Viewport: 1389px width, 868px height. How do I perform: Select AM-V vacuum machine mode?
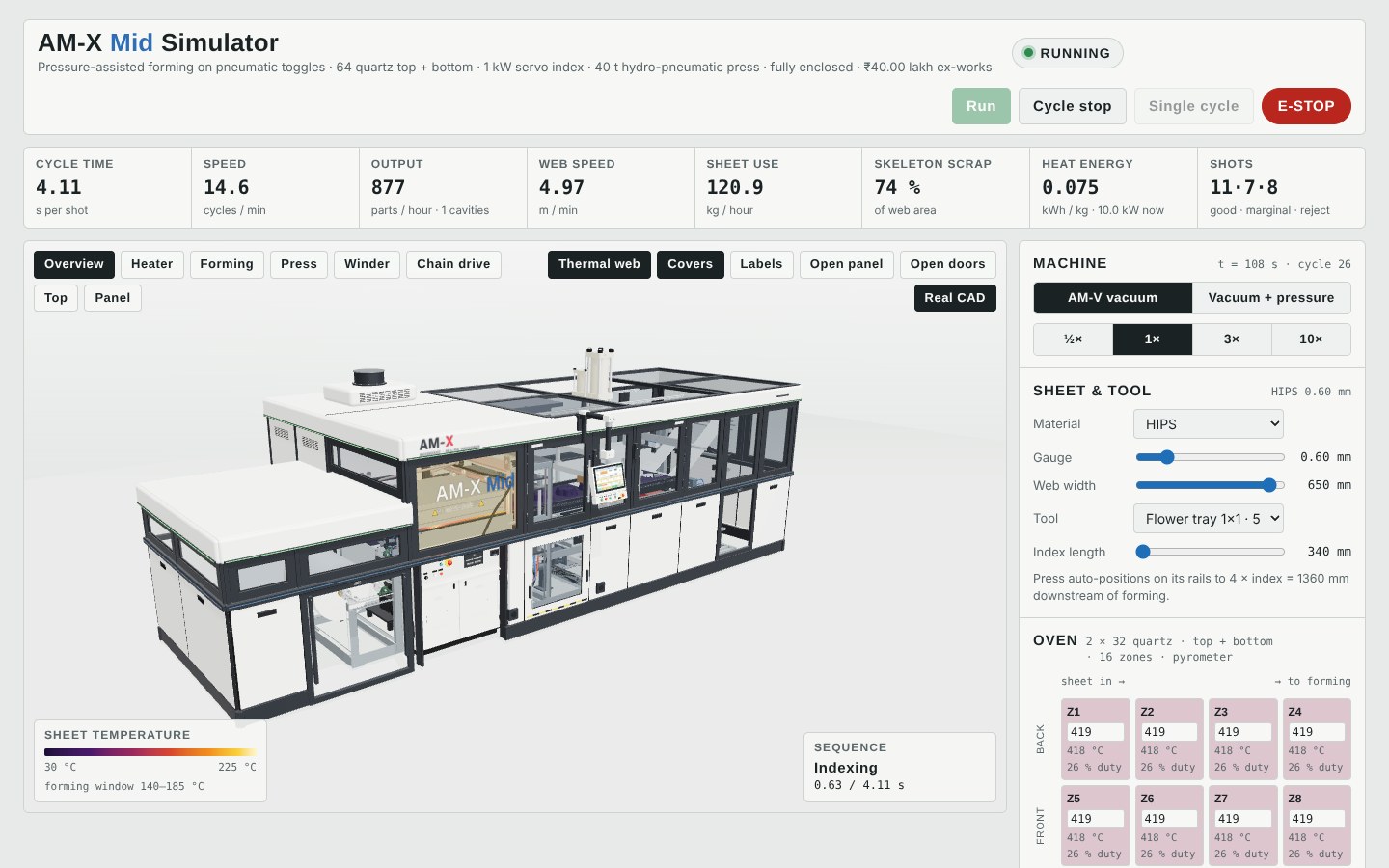coord(1113,298)
